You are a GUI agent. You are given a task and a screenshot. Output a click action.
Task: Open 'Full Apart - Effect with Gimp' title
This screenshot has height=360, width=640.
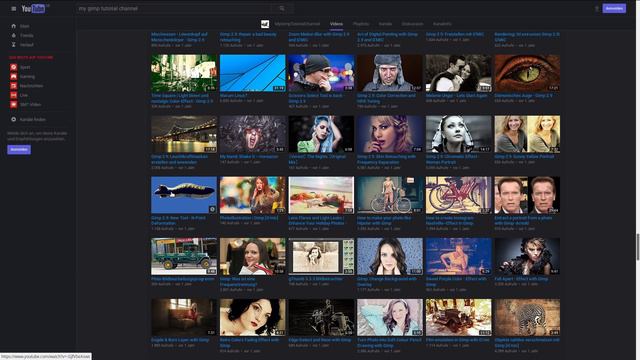(x=521, y=279)
